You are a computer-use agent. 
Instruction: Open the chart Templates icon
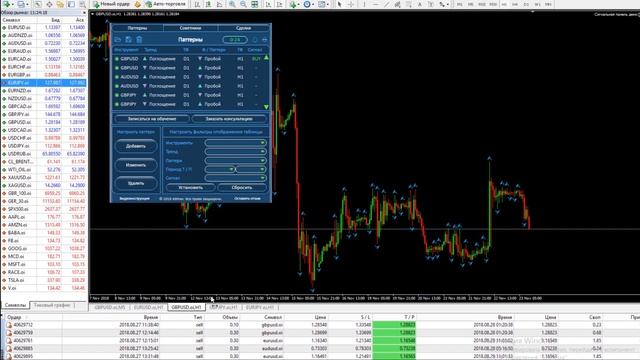(x=322, y=4)
